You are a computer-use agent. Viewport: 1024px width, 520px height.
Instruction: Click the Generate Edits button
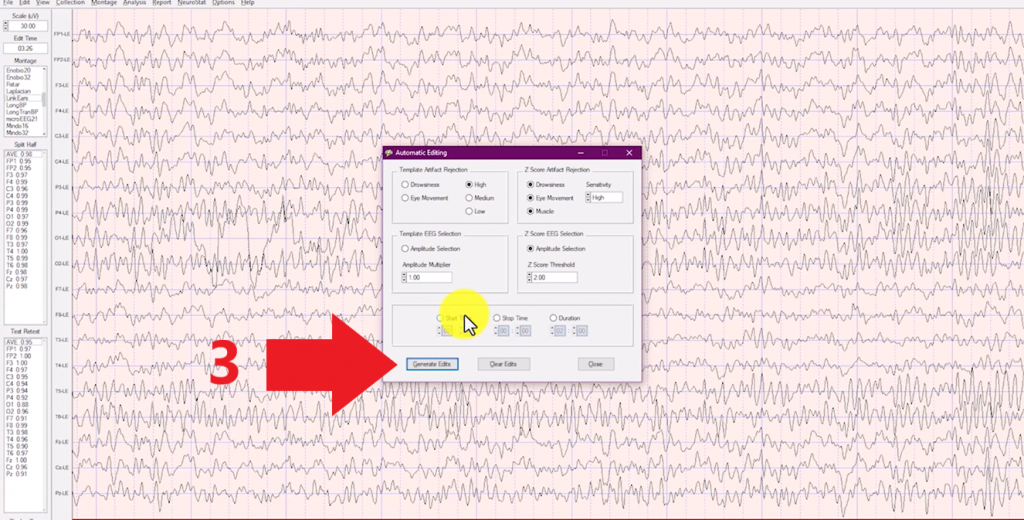(433, 364)
